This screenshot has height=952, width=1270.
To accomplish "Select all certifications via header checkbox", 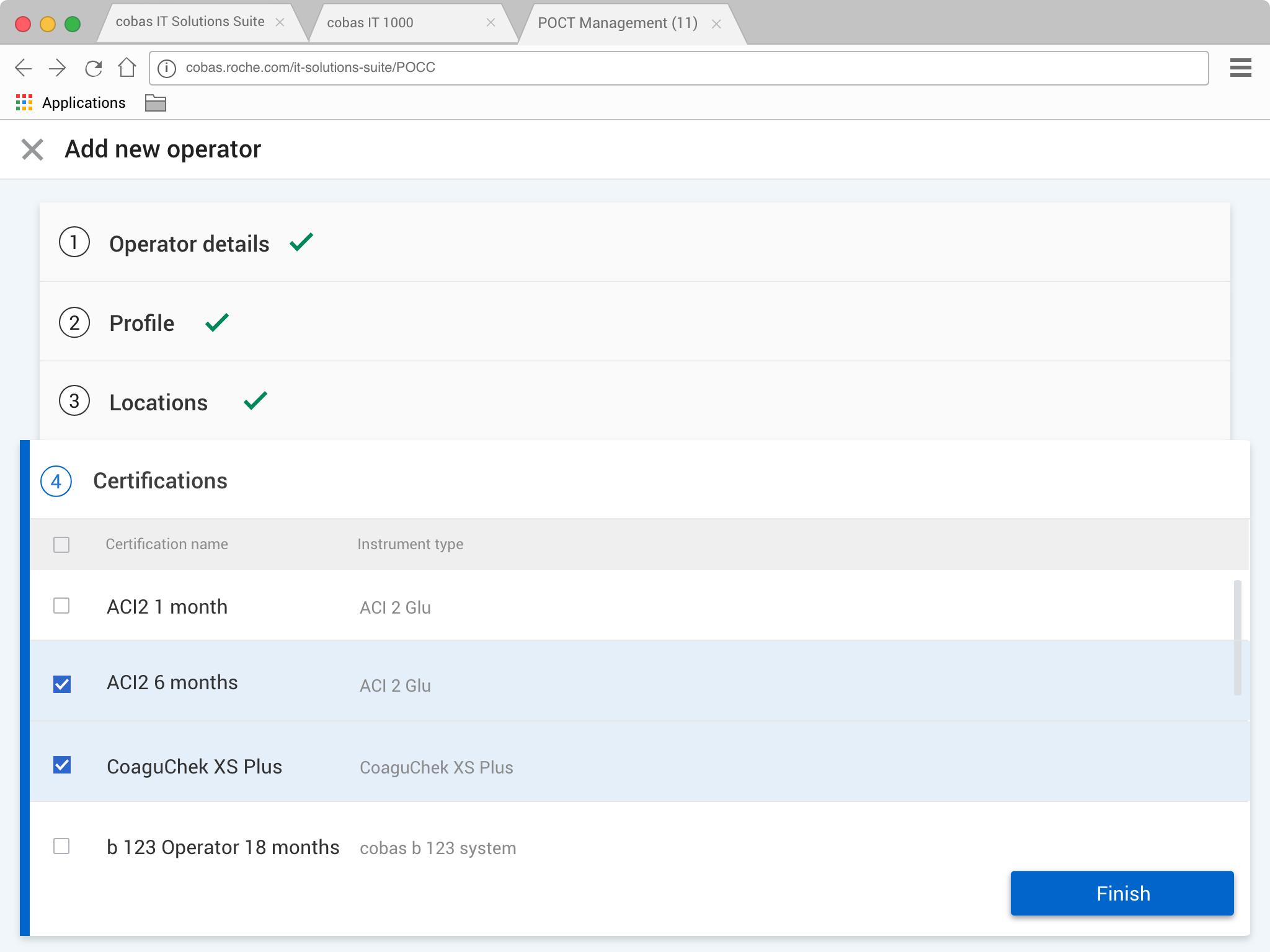I will point(61,545).
